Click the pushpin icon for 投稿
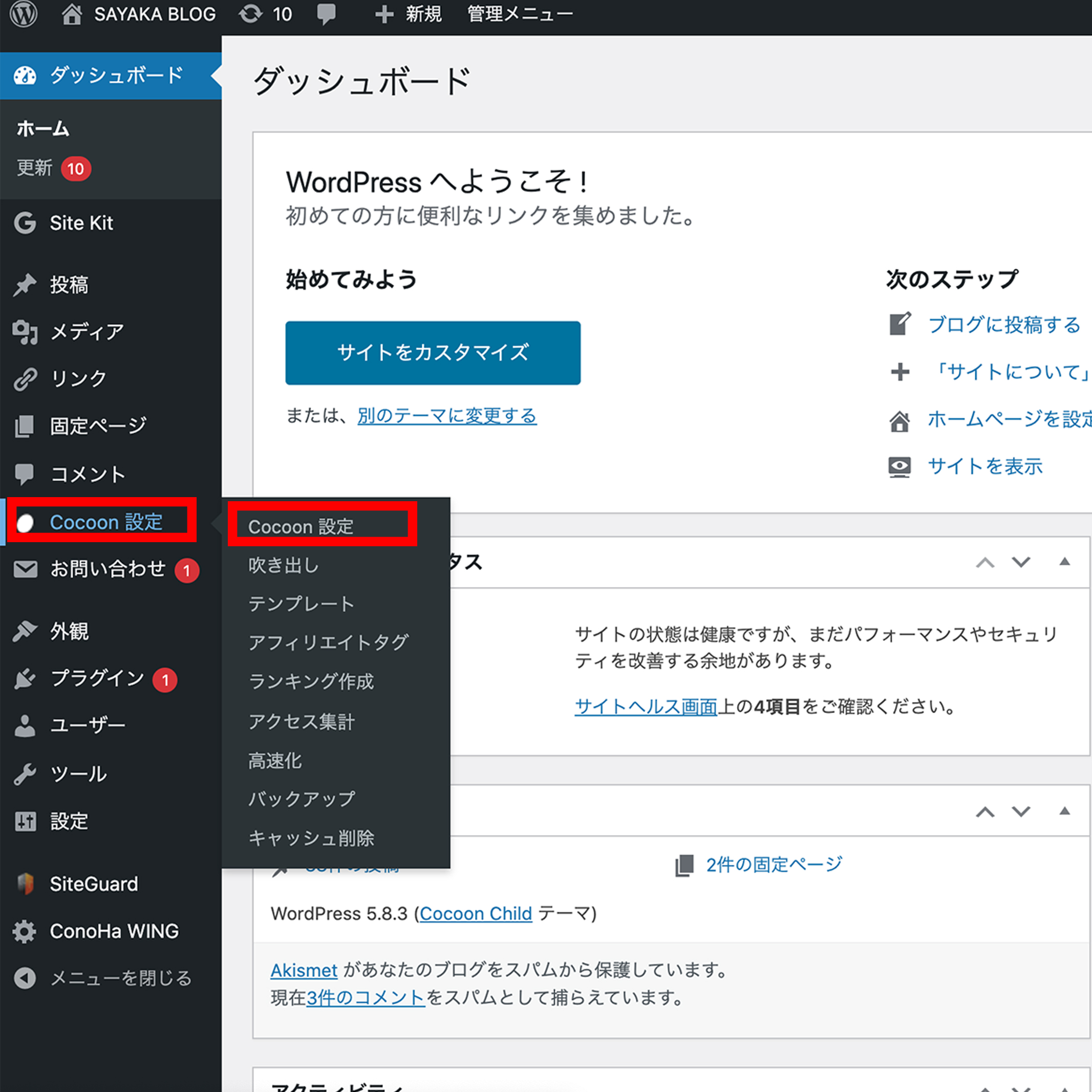This screenshot has height=1092, width=1092. click(25, 284)
